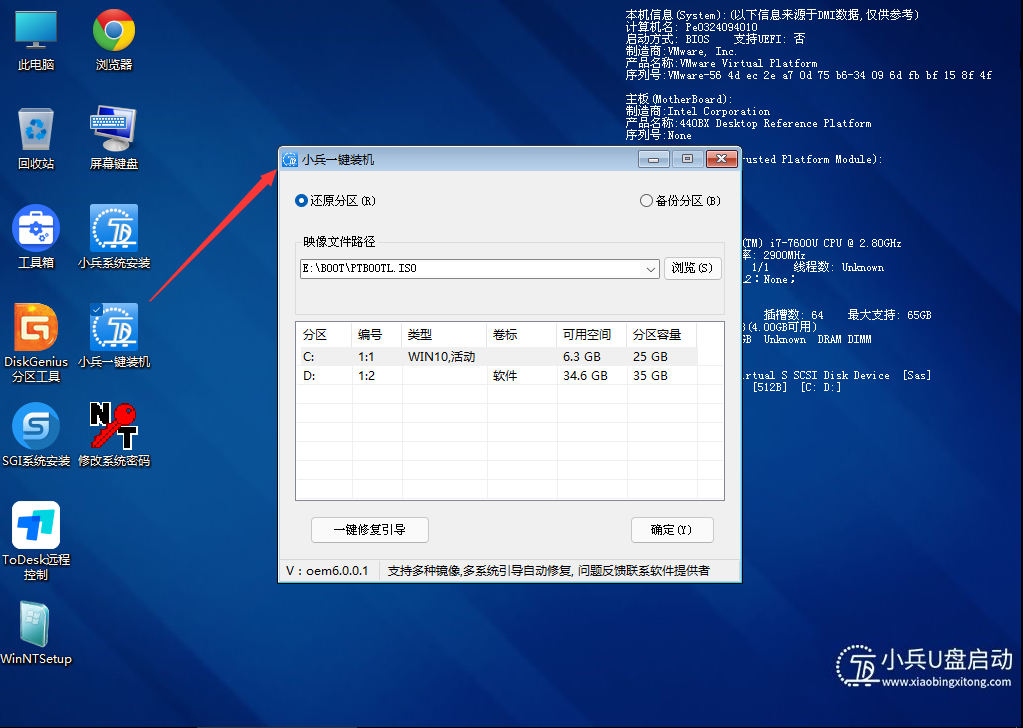Launch ToDesk远程控制 icon

click(x=36, y=541)
